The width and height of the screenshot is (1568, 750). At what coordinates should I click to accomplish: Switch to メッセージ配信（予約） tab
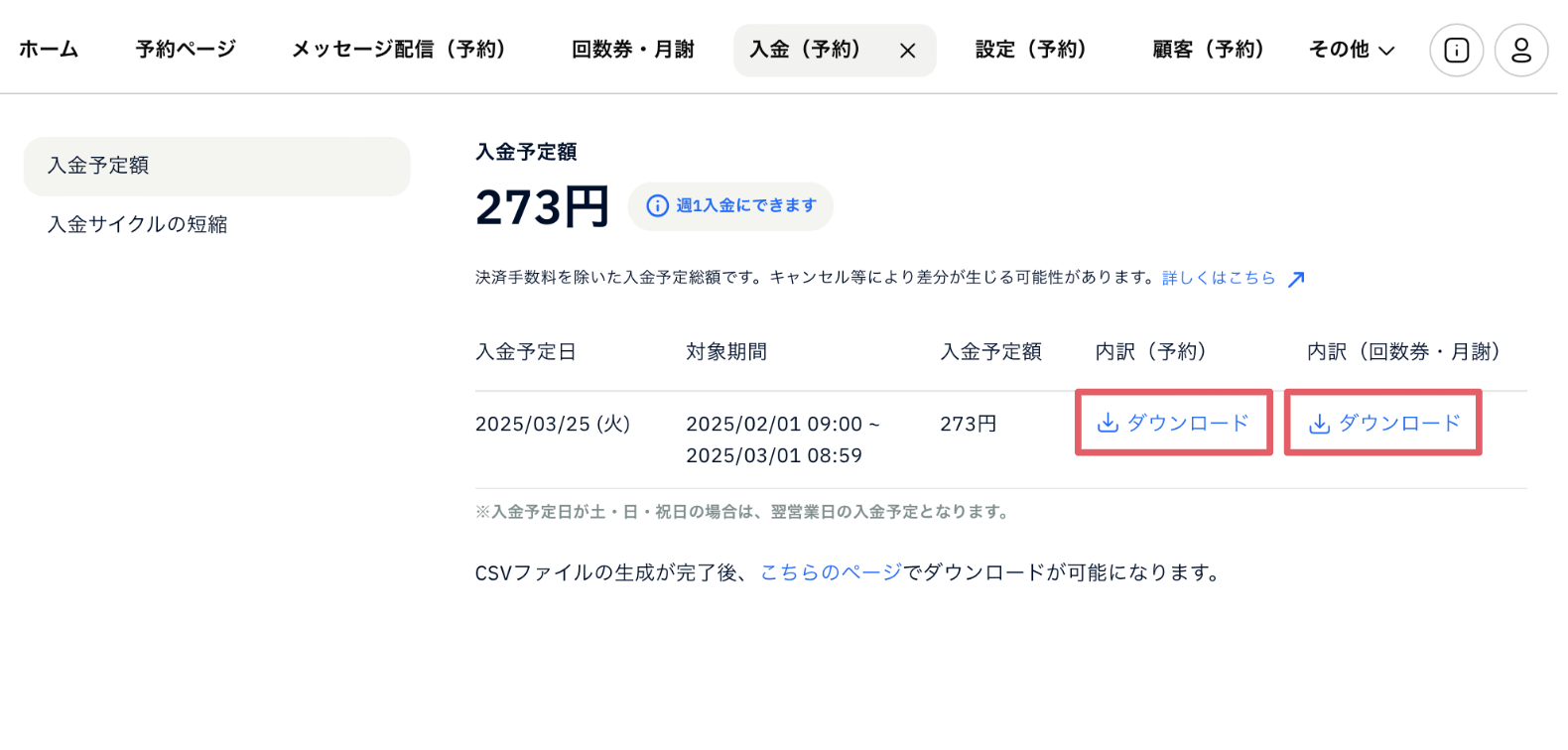[404, 50]
